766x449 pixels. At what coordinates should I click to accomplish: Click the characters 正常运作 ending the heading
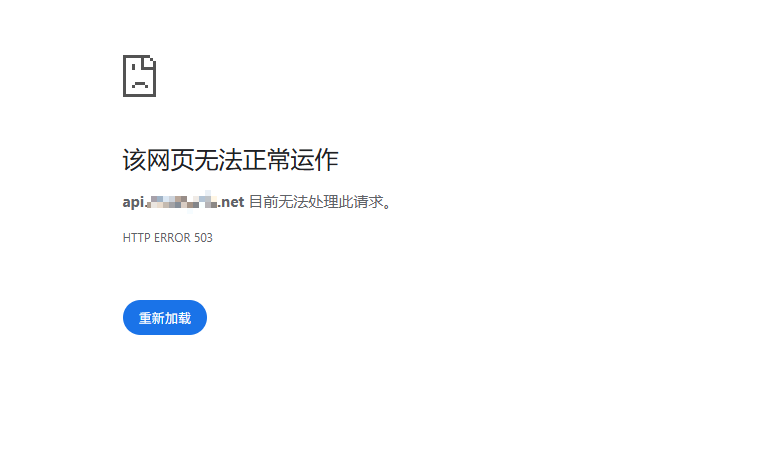[290, 160]
